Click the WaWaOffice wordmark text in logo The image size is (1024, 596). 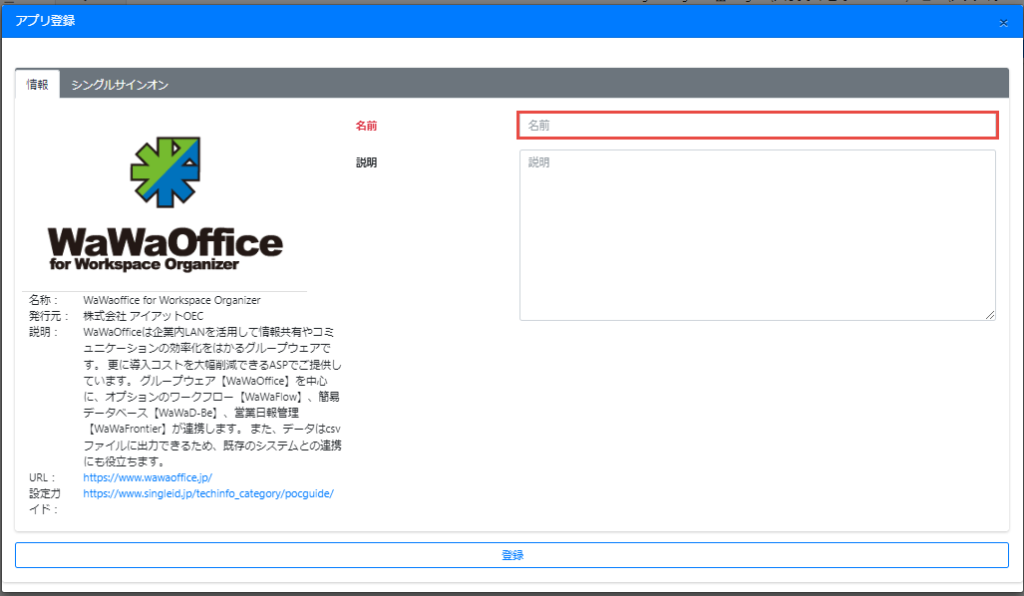pyautogui.click(x=165, y=241)
